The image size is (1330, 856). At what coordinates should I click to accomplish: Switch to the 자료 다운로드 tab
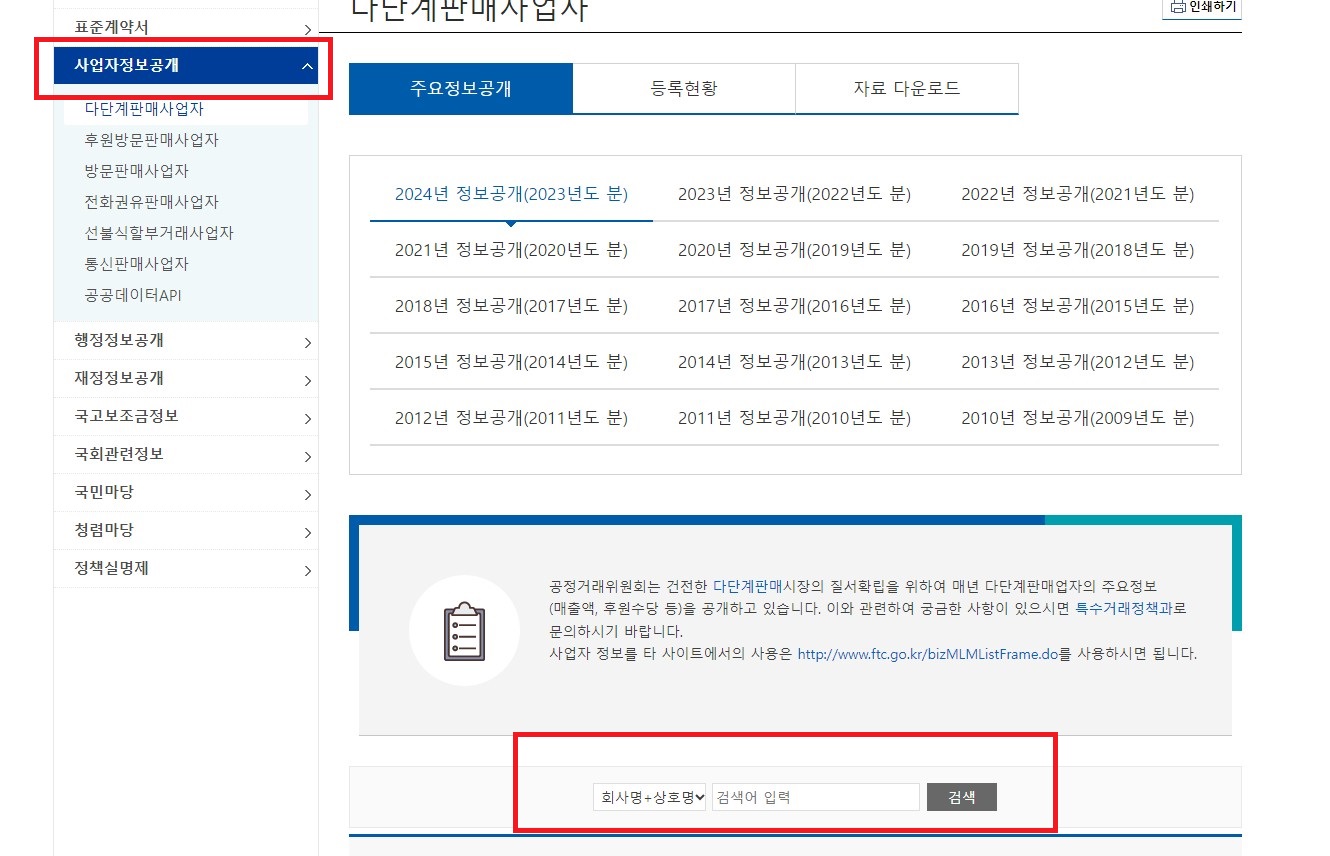click(907, 88)
